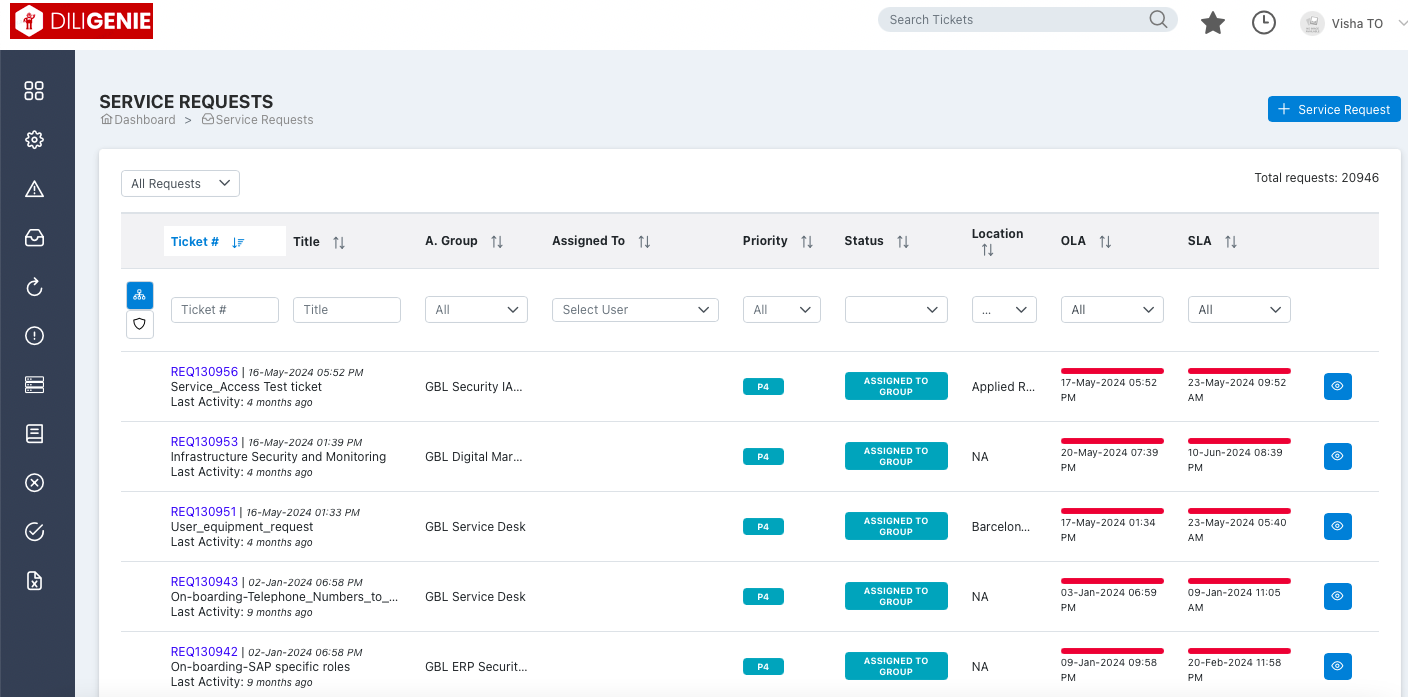Open the warning triangle incidents icon
This screenshot has width=1408, height=697.
tap(35, 188)
